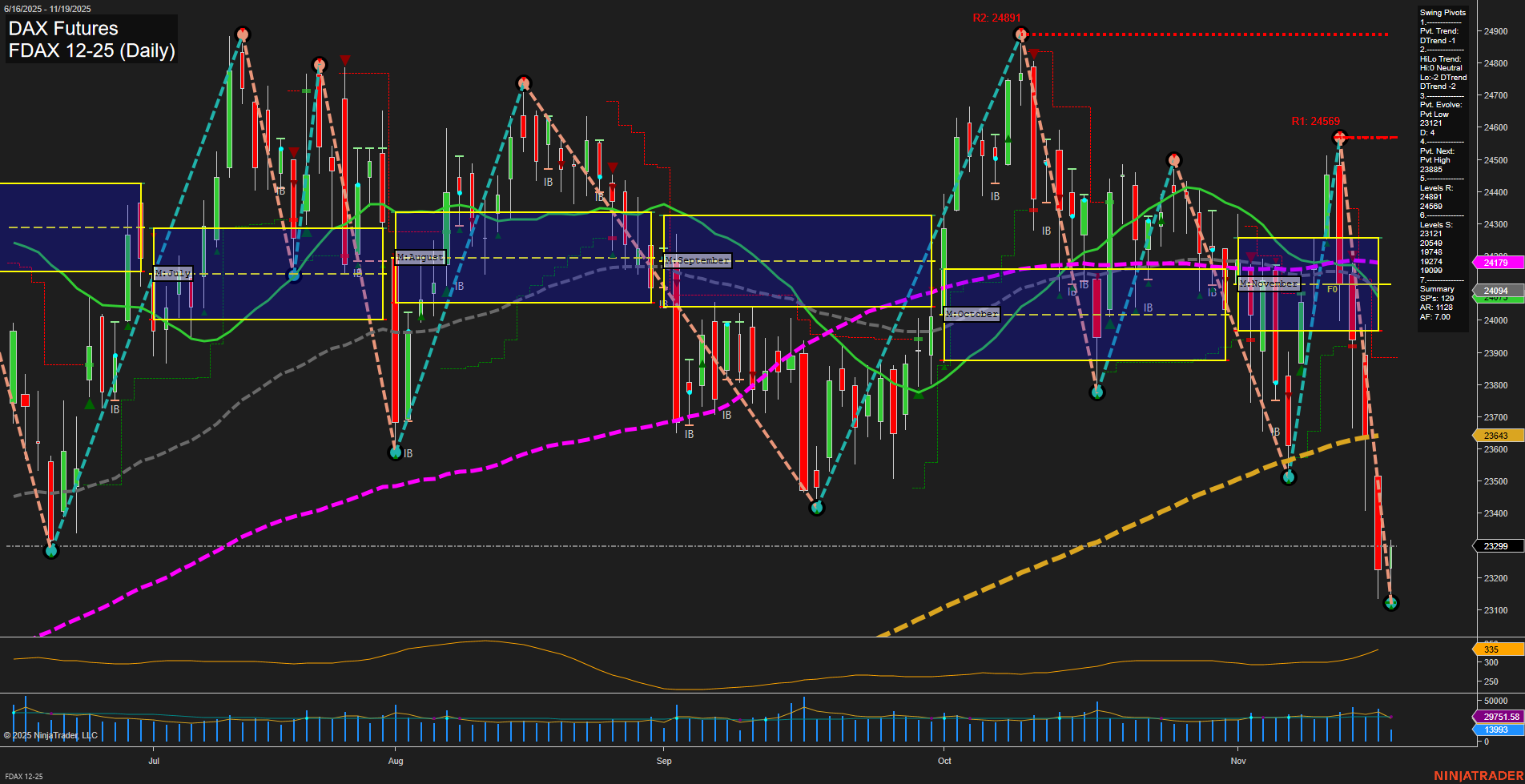Click the green up-triangle marker in early July
Image resolution: width=1525 pixels, height=784 pixels.
click(x=88, y=404)
